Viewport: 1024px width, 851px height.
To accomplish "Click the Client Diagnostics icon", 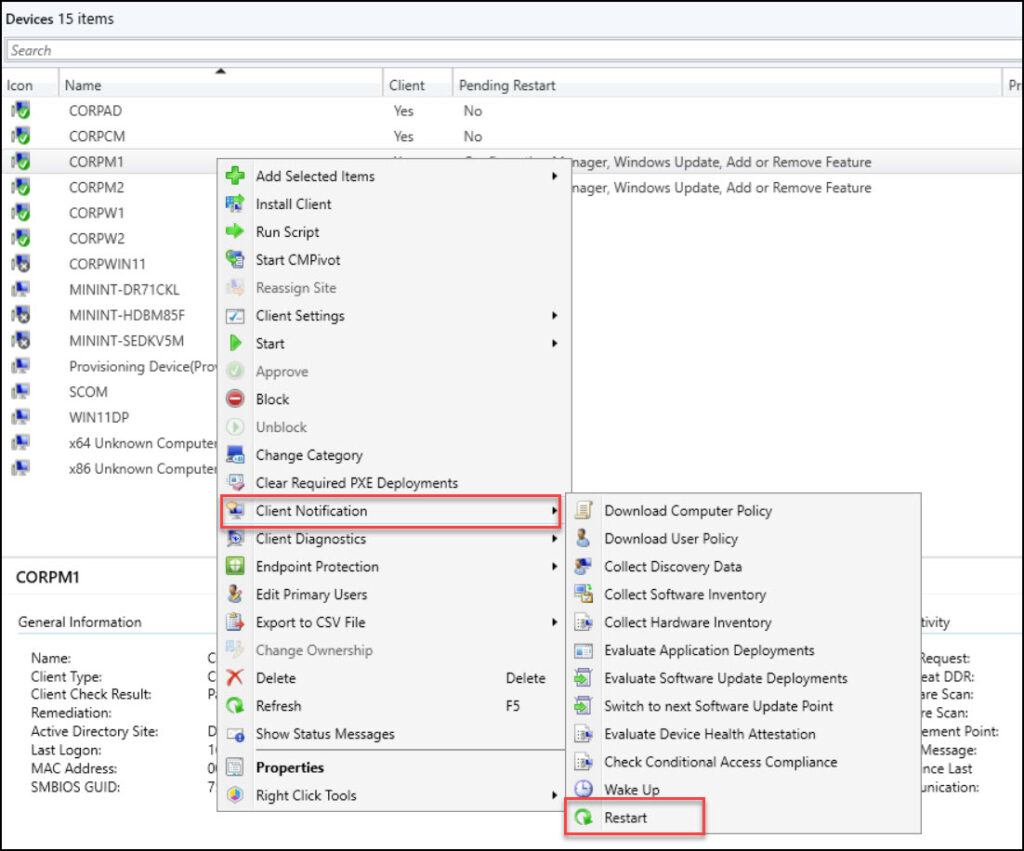I will 235,538.
